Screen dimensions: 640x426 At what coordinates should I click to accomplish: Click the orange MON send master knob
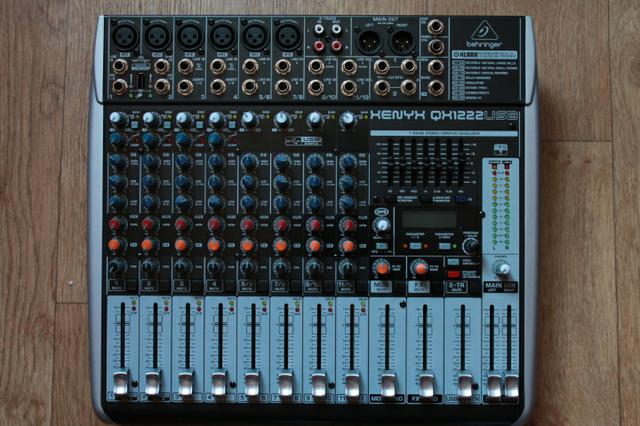(382, 267)
